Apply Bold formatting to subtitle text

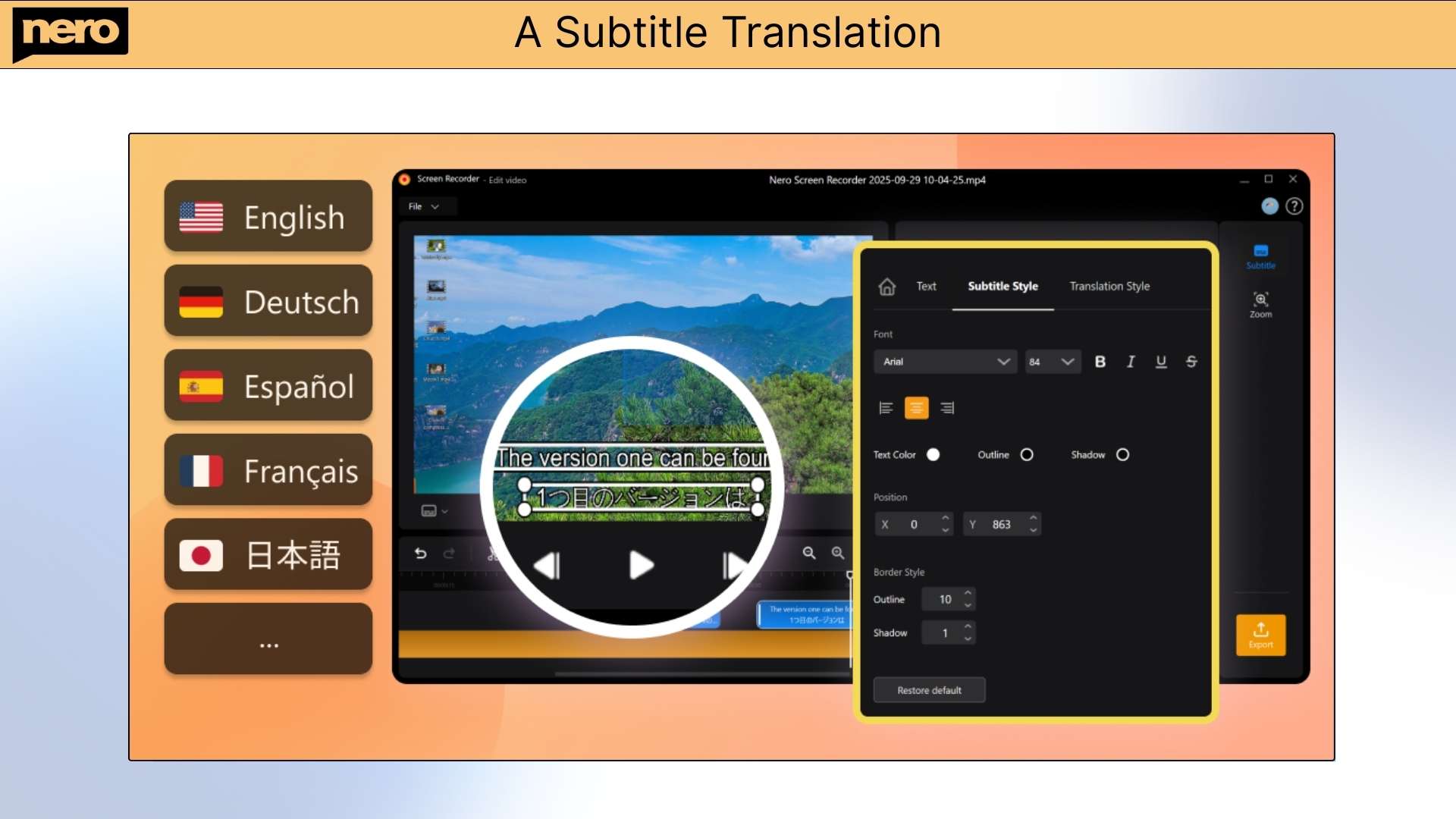tap(1100, 362)
